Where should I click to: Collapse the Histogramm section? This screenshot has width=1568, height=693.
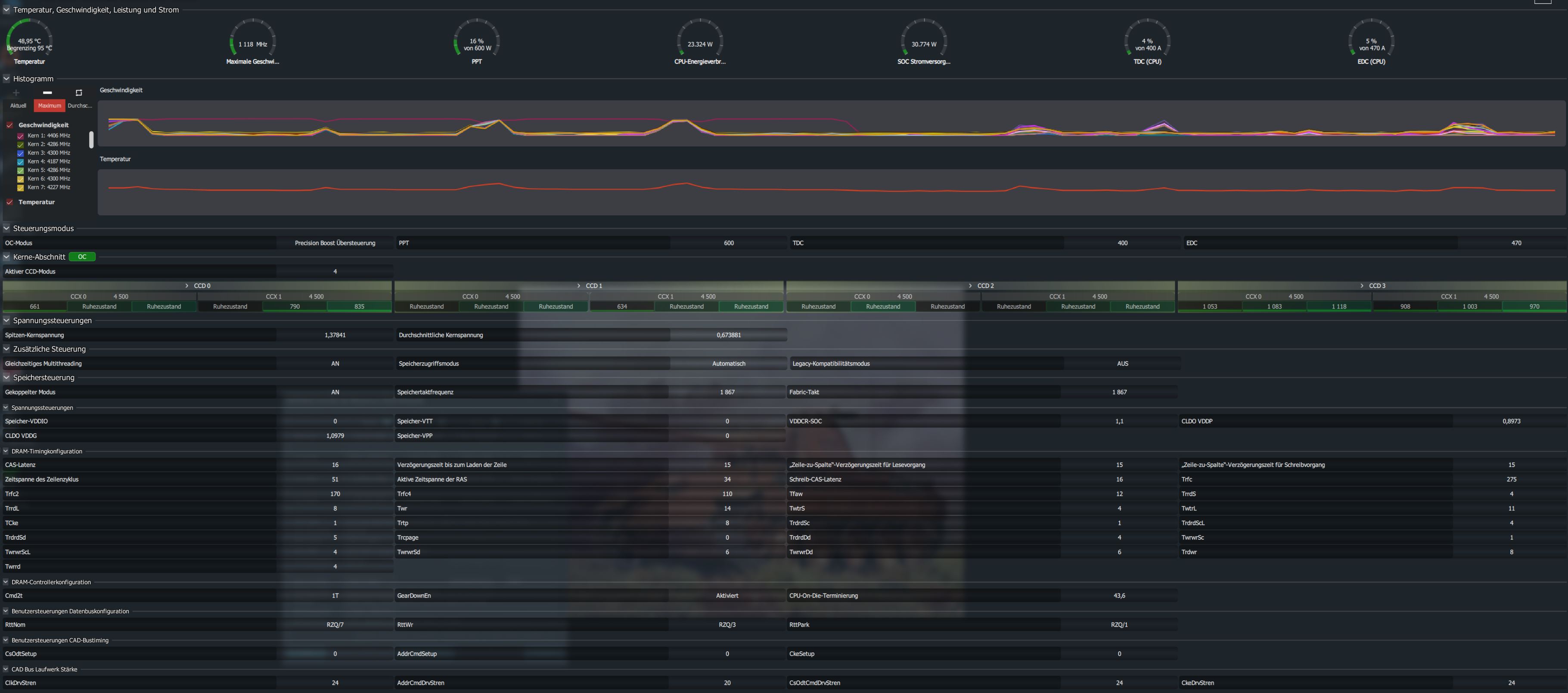[x=7, y=78]
